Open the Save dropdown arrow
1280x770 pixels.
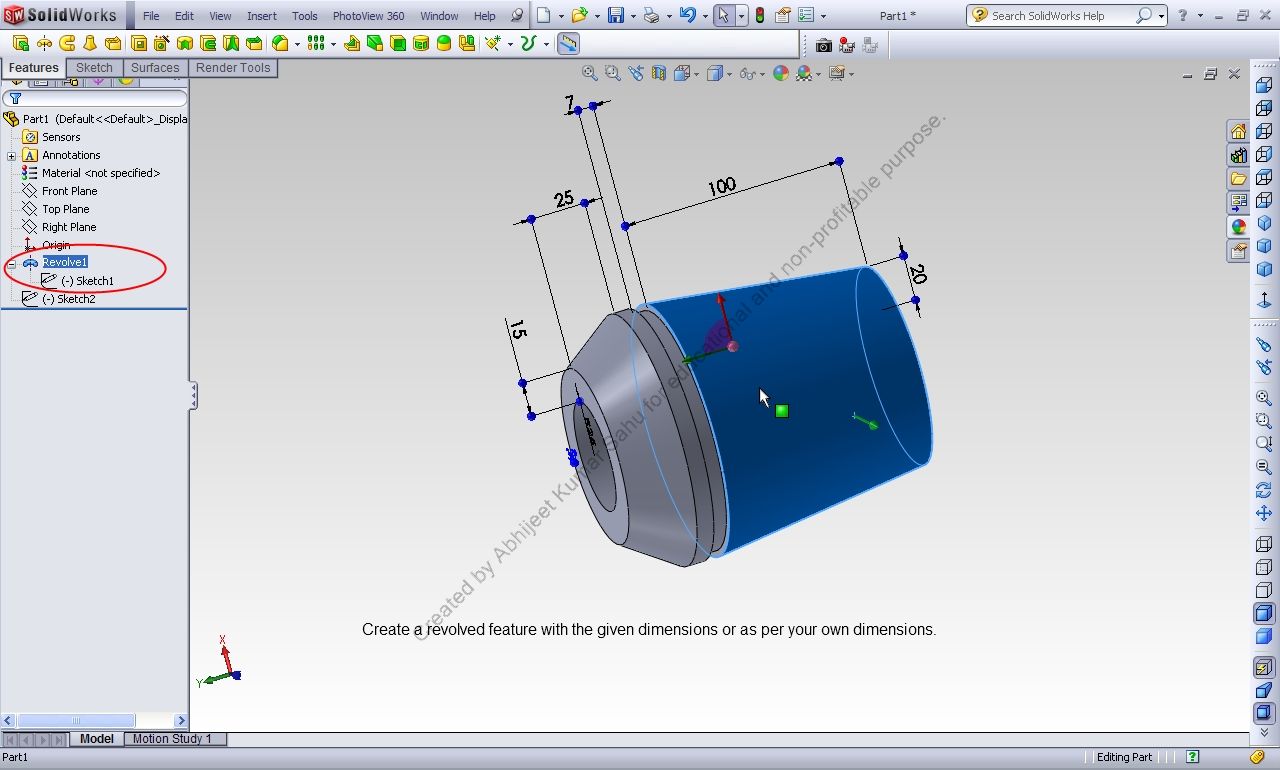(632, 16)
